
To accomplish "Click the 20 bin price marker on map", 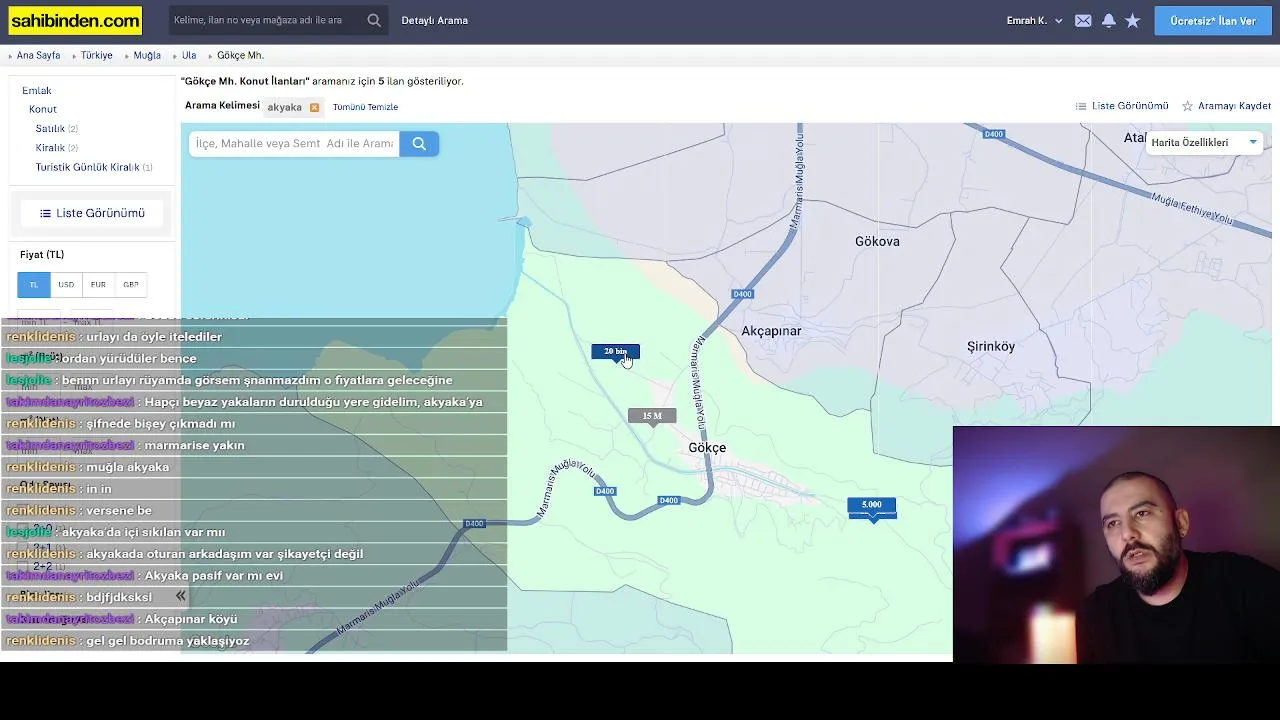I will pos(615,352).
